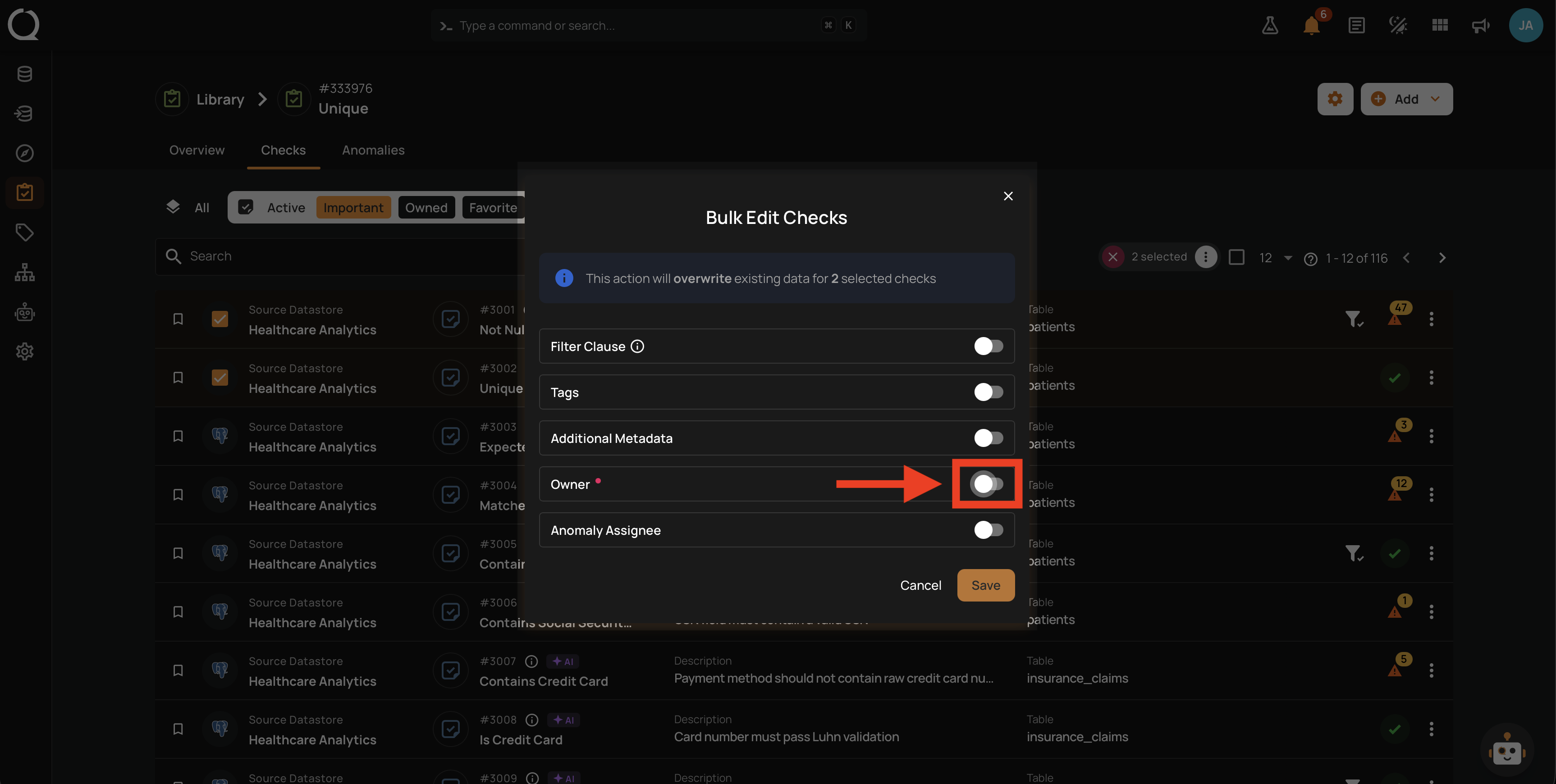Open the three-dot menu for check #3003
This screenshot has height=784, width=1556.
[1431, 436]
